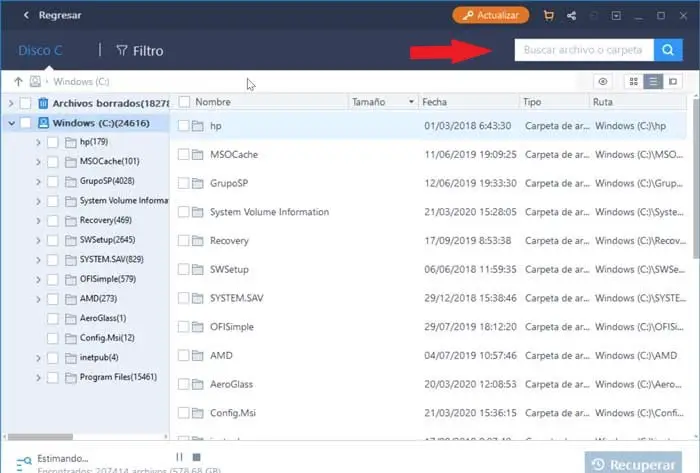Check Archivos borrados tree checkbox
The image size is (700, 473).
[x=25, y=104]
